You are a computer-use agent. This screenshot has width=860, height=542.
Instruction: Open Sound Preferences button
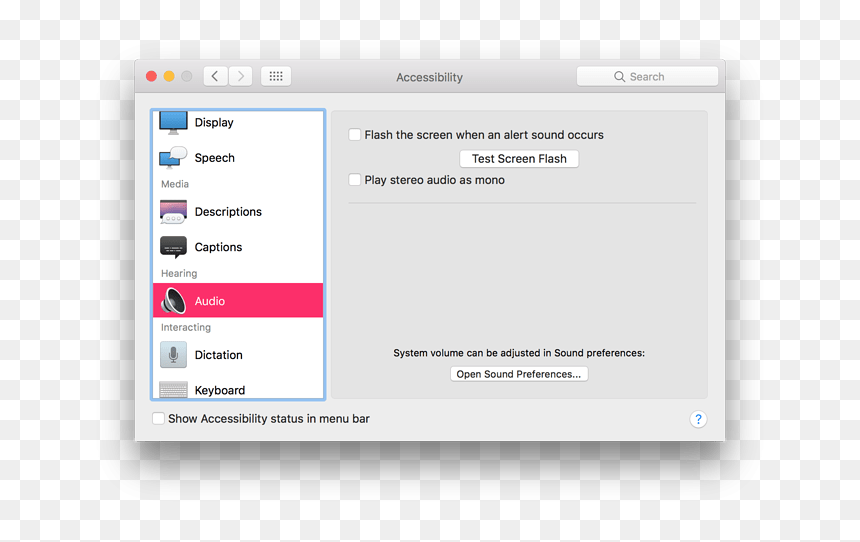[x=519, y=374]
